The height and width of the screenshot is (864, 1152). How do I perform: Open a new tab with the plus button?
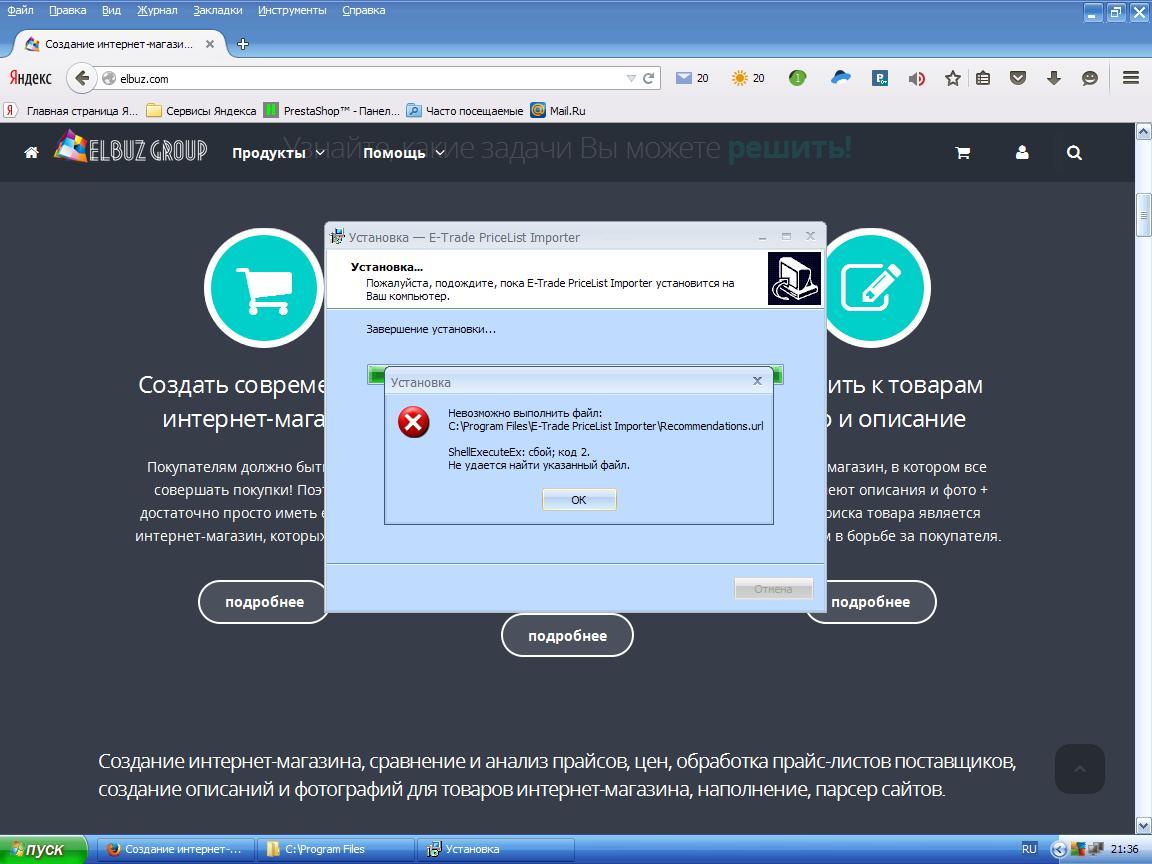[x=242, y=44]
